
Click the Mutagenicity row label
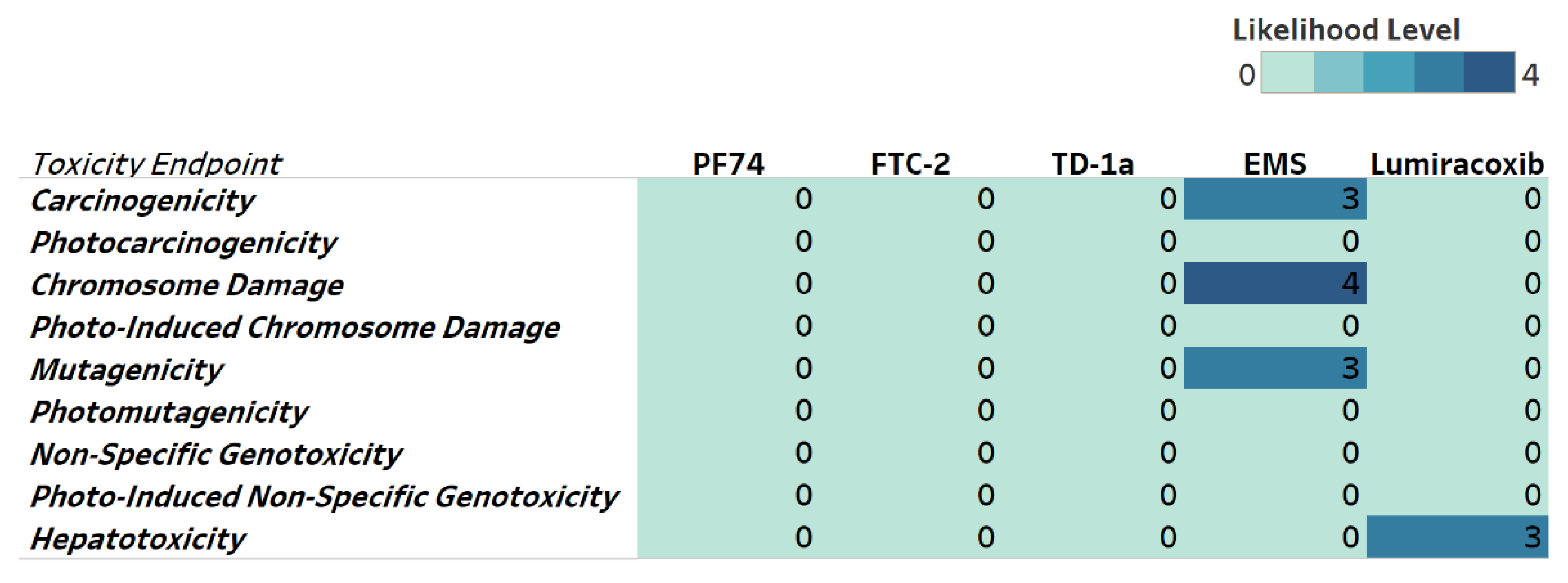point(126,369)
